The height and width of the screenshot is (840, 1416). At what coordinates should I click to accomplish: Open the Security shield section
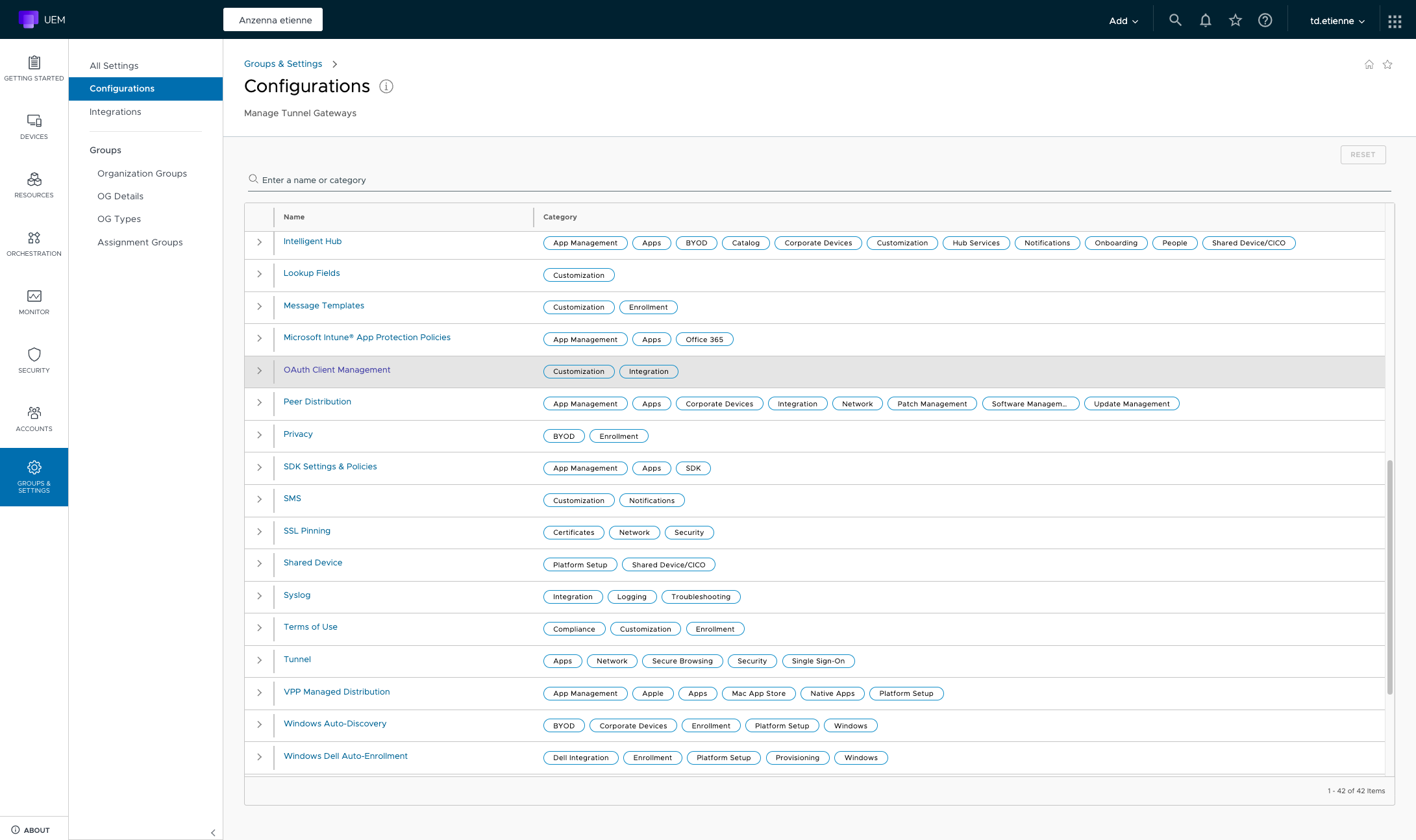tap(34, 360)
